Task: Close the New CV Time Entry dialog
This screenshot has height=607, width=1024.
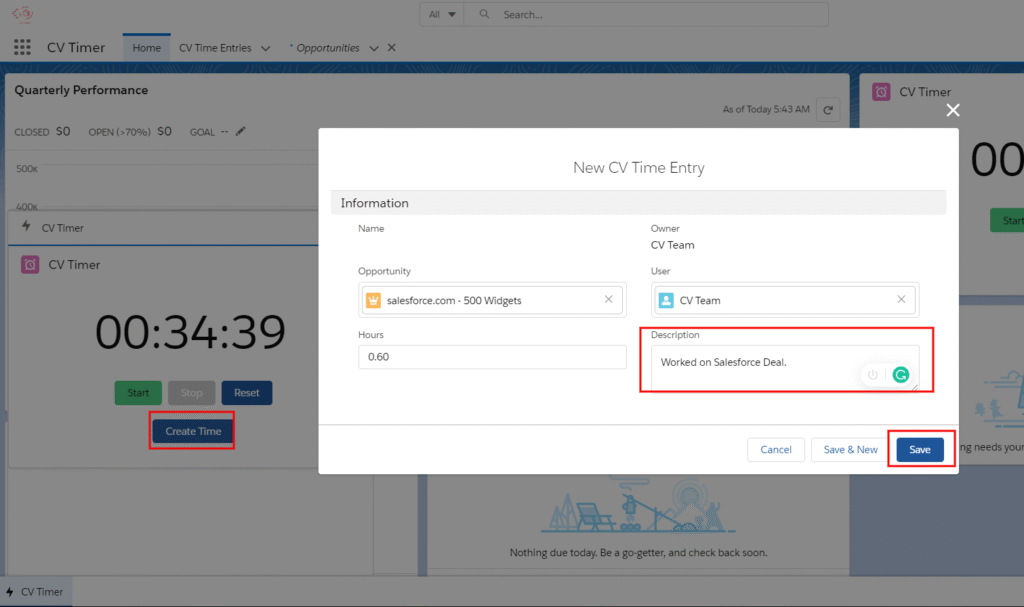Action: pos(952,110)
